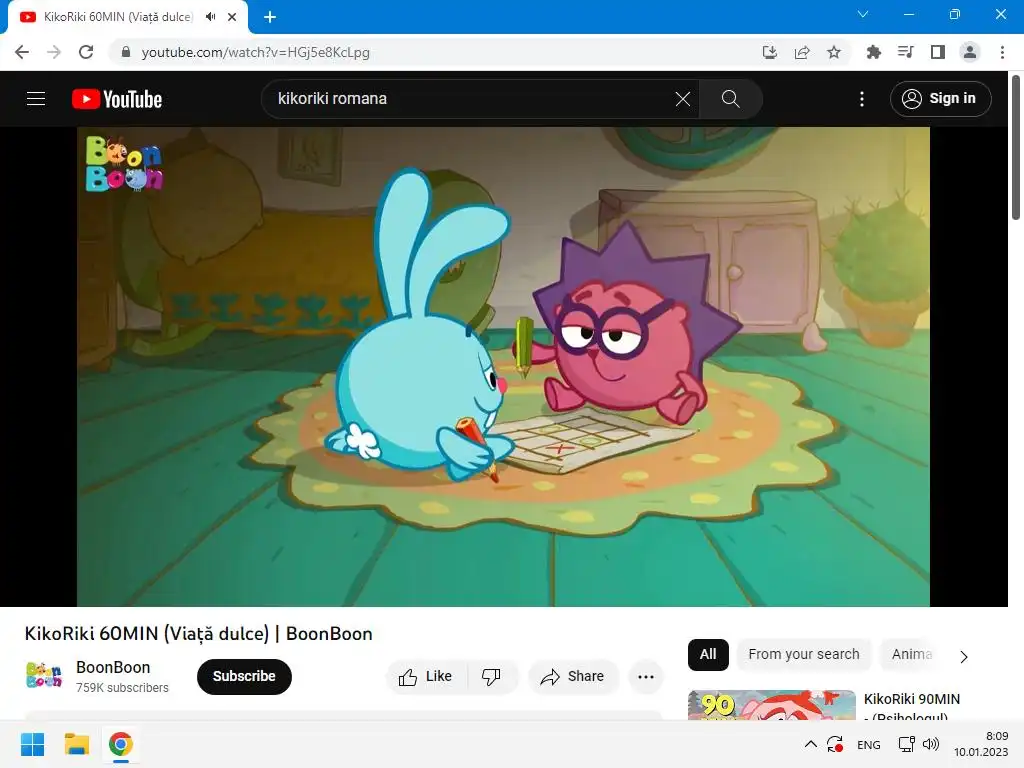Open a new browser tab
Screen dimensions: 1024x768
tap(270, 17)
